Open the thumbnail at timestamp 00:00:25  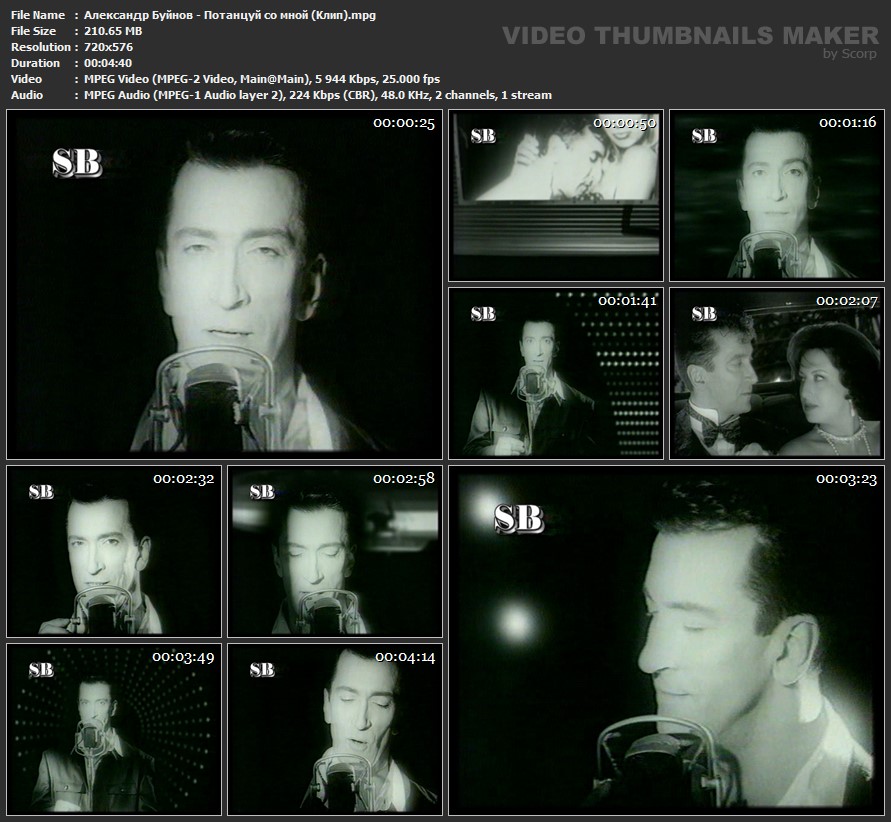coord(224,284)
